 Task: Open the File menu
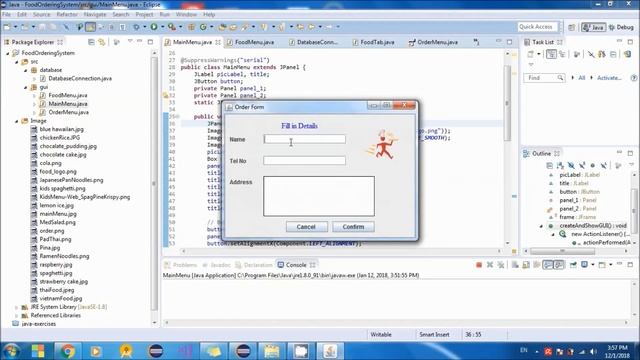7,14
